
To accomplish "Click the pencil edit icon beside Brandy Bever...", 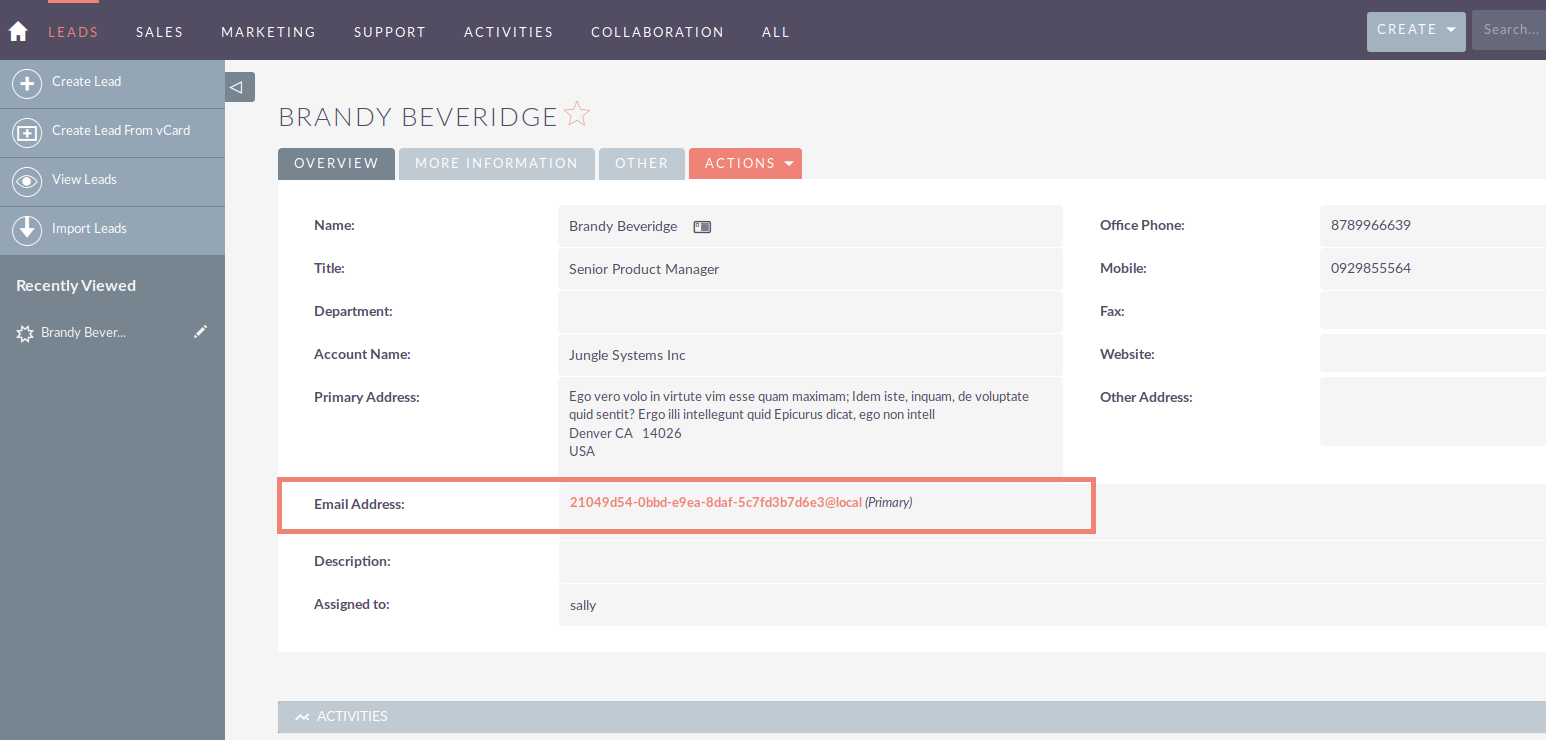I will pos(200,332).
